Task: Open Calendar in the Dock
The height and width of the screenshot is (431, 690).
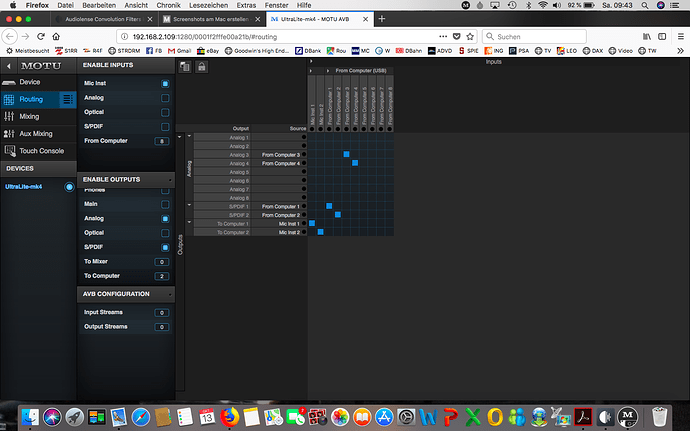Action: click(x=207, y=416)
